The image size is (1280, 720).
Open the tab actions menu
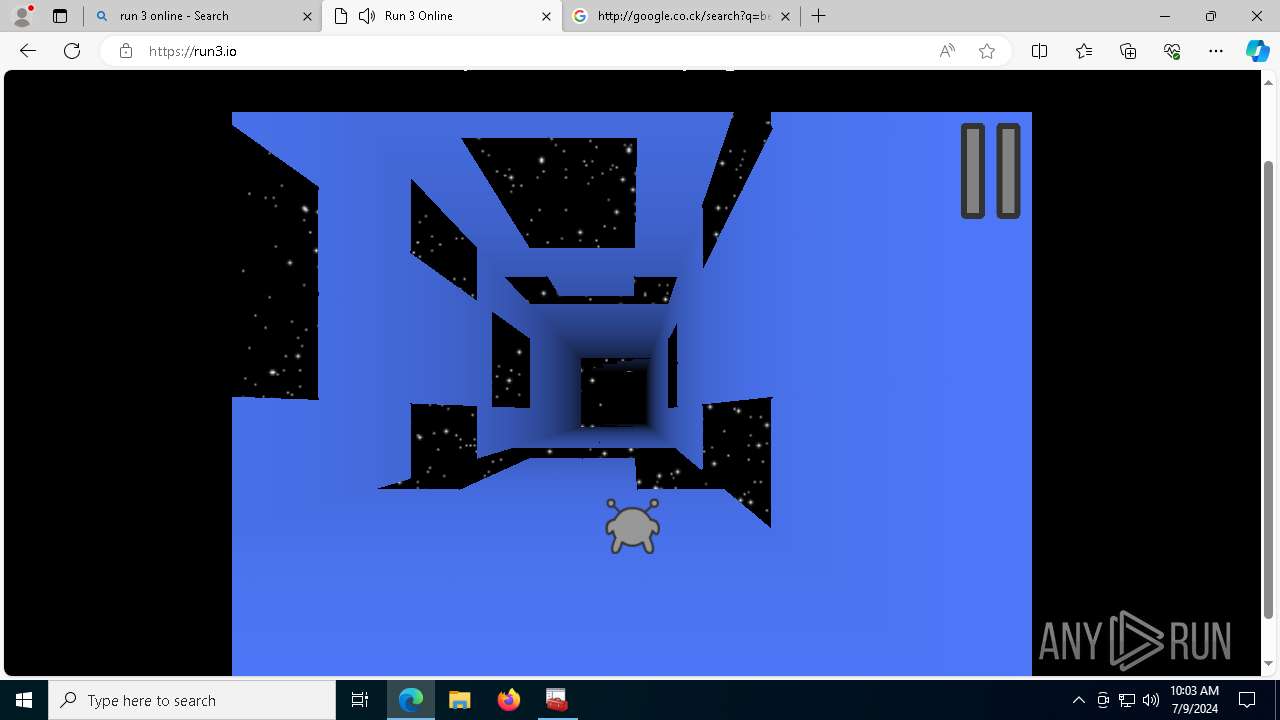[59, 16]
